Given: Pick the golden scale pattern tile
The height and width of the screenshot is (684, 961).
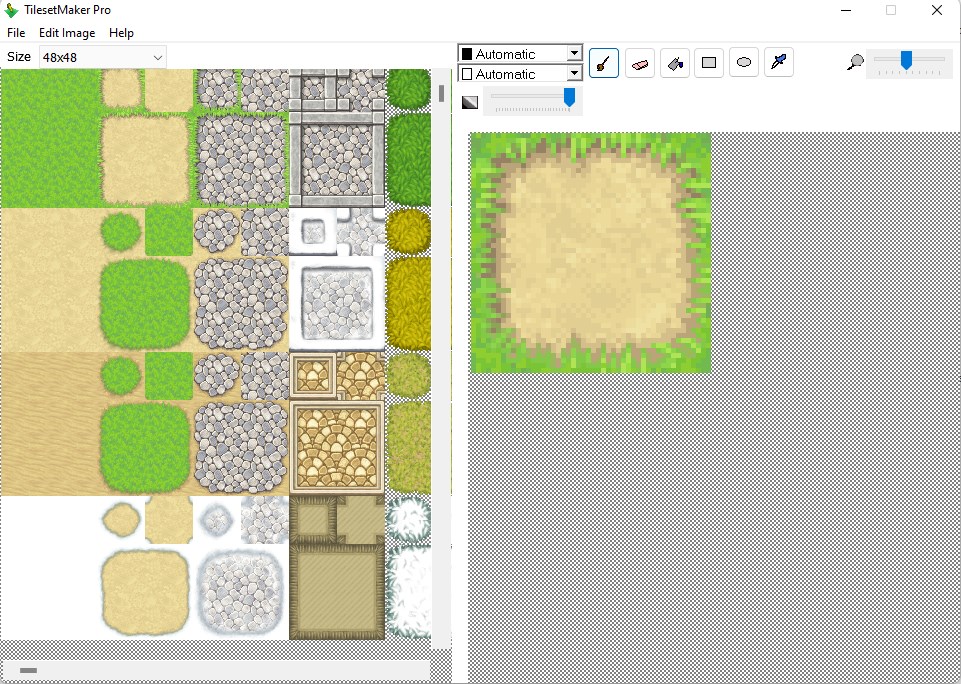Looking at the screenshot, I should (x=336, y=447).
